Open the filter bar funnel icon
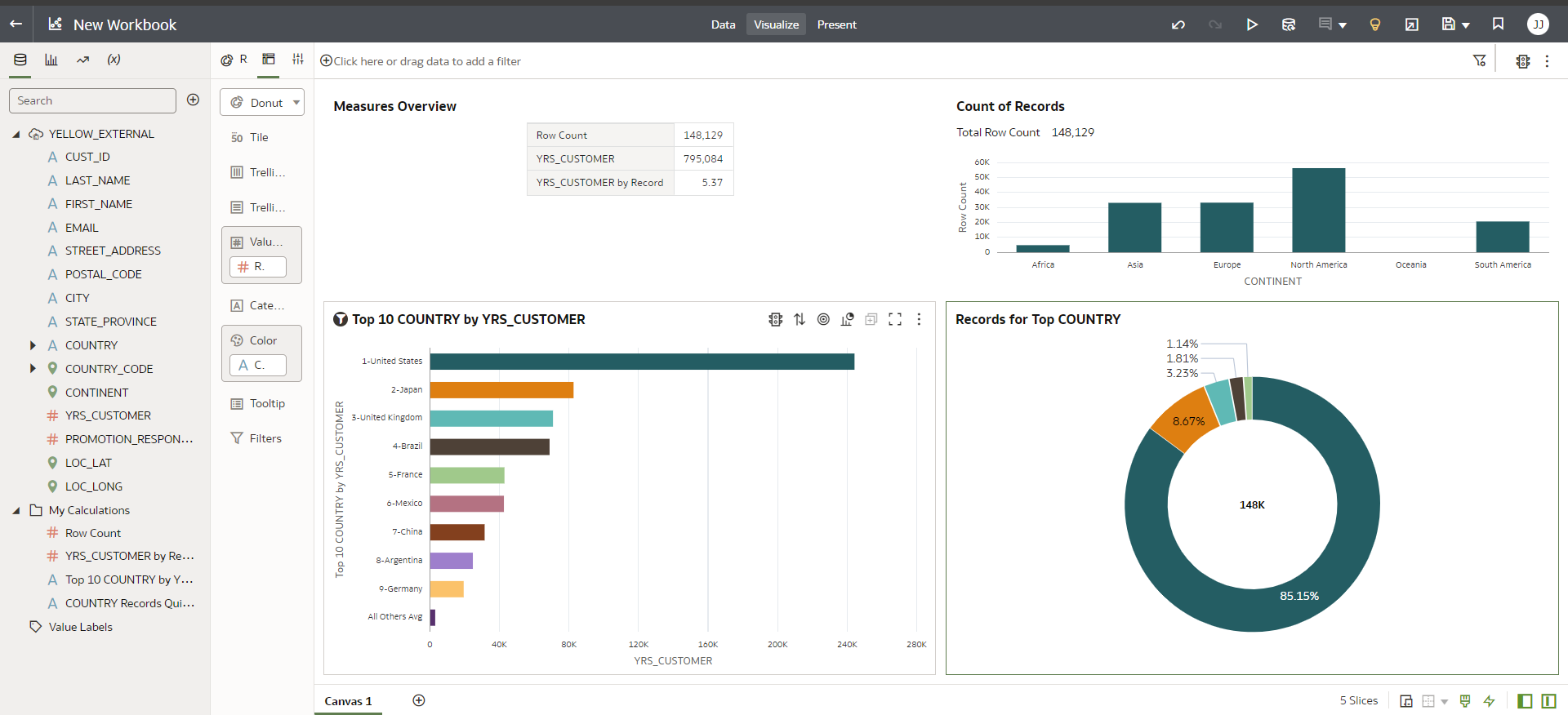Viewport: 1568px width, 715px height. coord(1479,60)
